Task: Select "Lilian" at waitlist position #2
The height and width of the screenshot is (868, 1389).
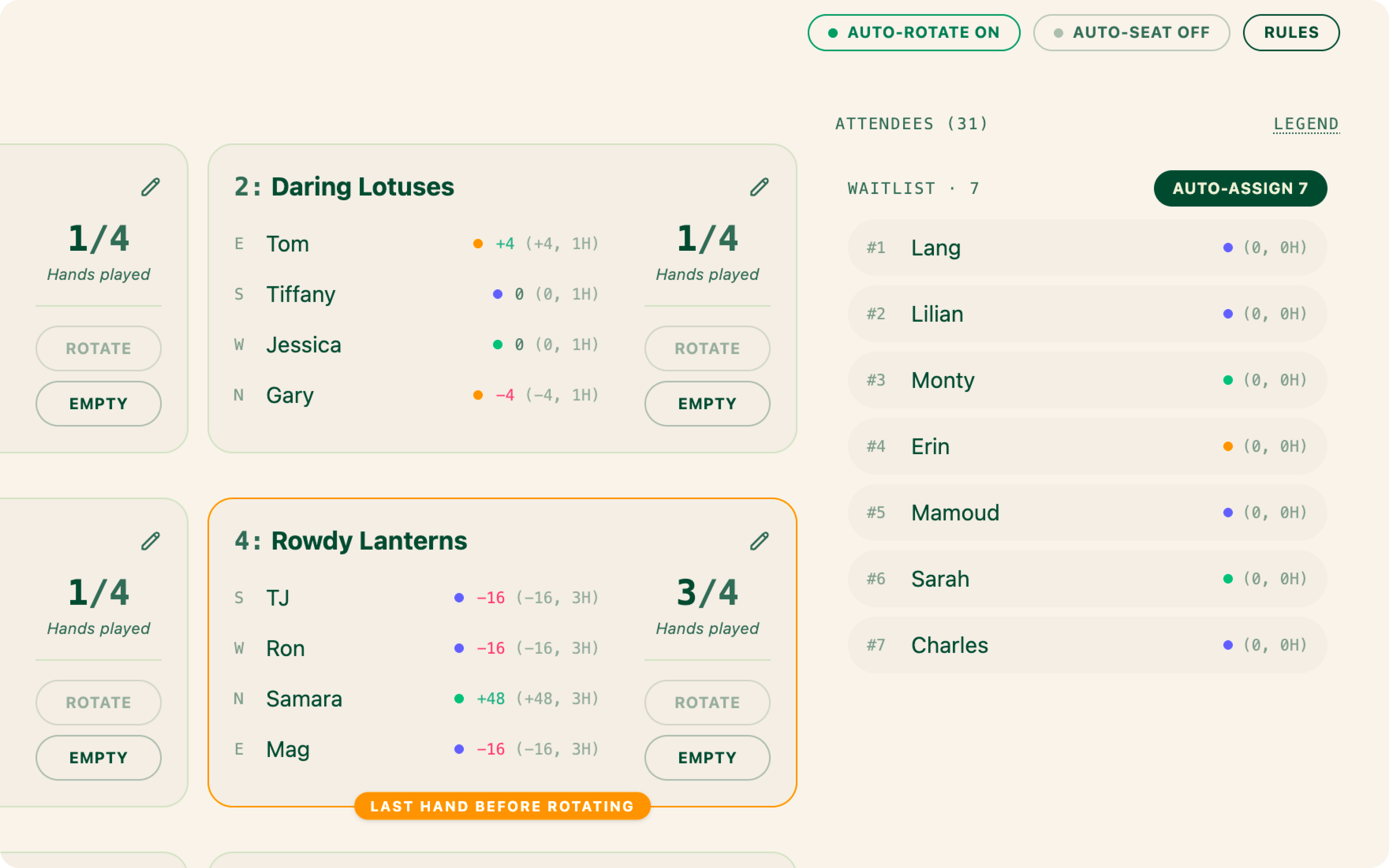Action: pos(937,314)
